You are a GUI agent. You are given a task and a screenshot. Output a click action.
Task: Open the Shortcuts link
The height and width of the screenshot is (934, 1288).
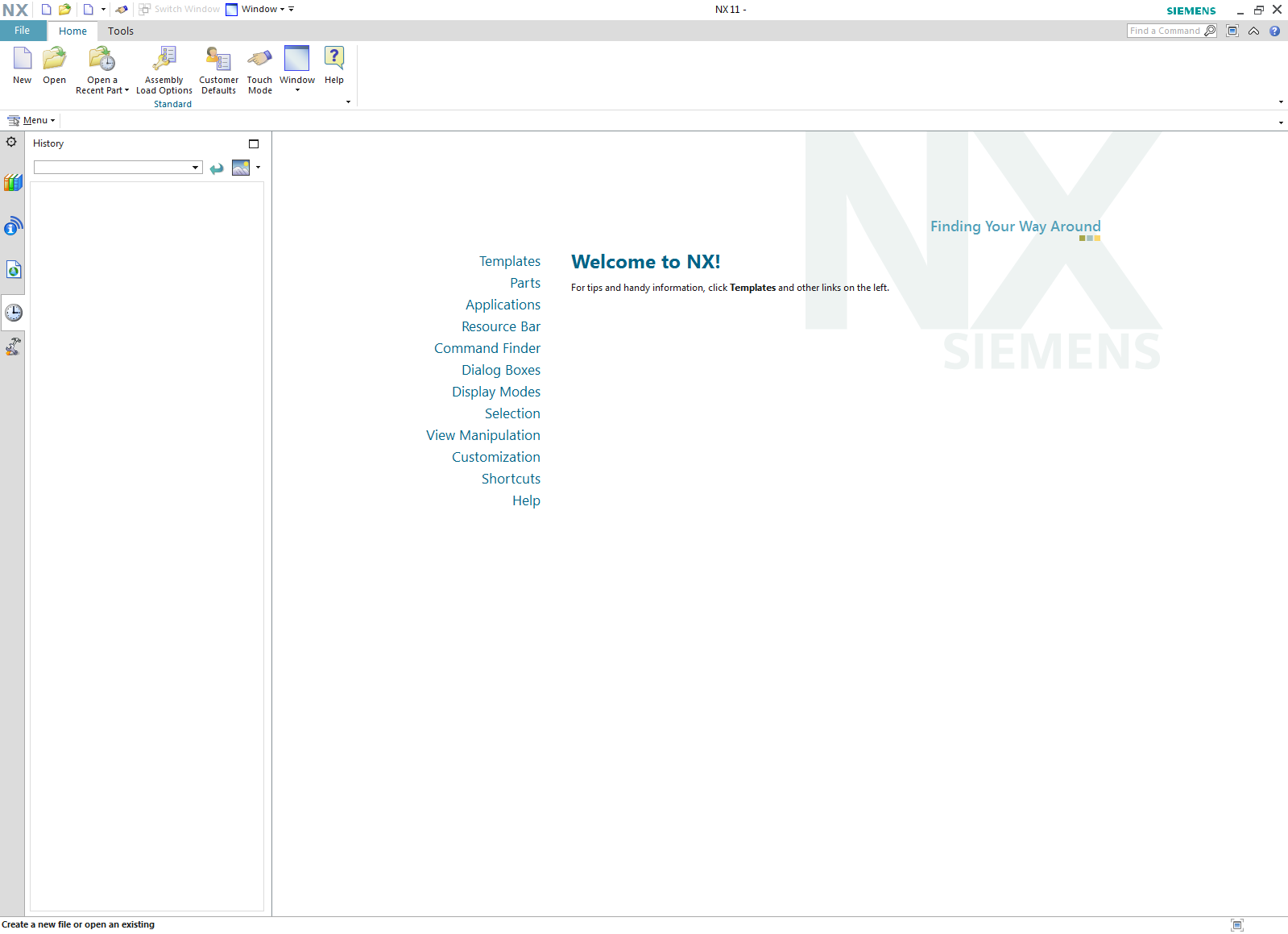tap(511, 479)
